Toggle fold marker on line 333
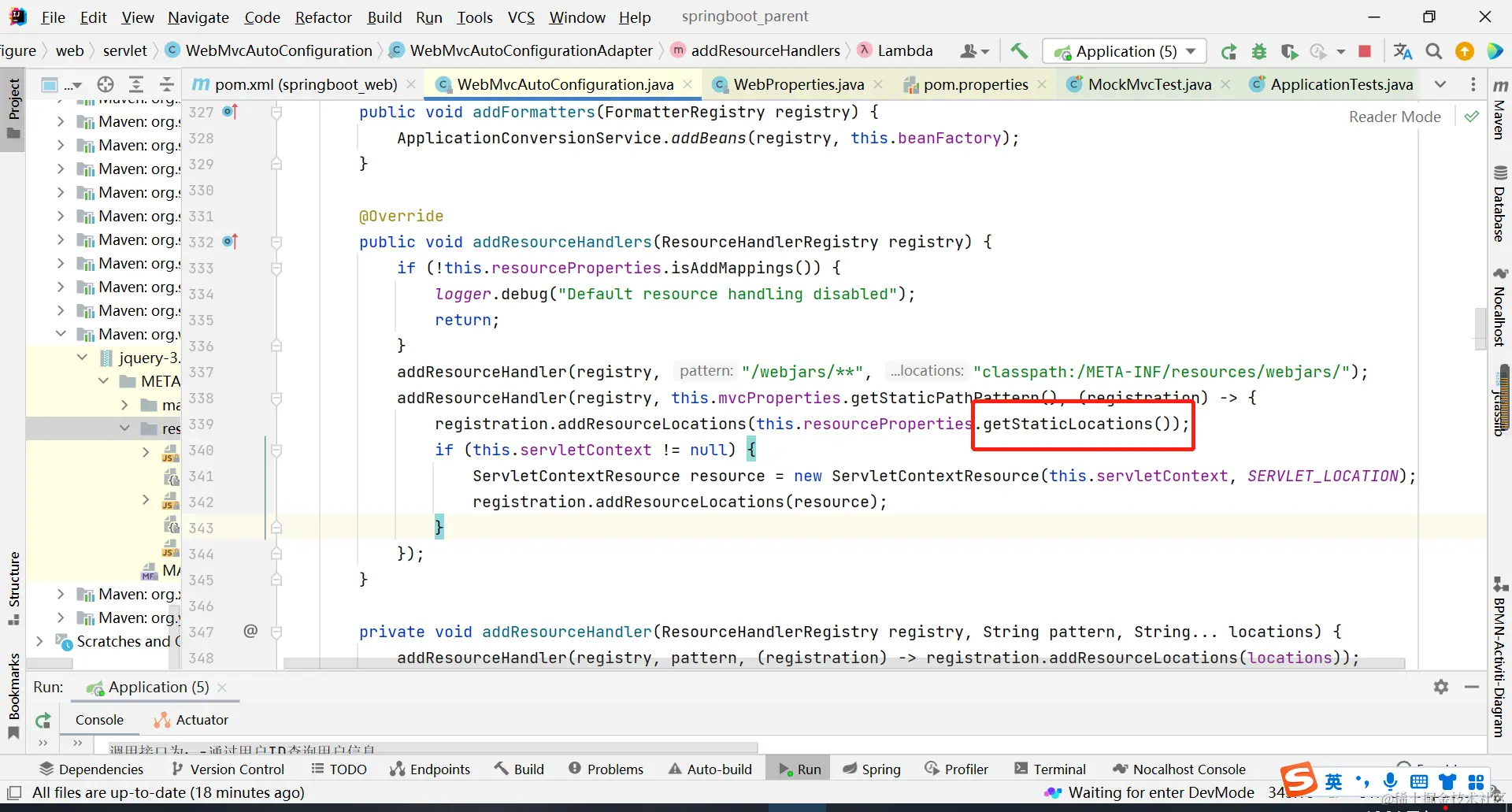The height and width of the screenshot is (812, 1512). point(276,268)
